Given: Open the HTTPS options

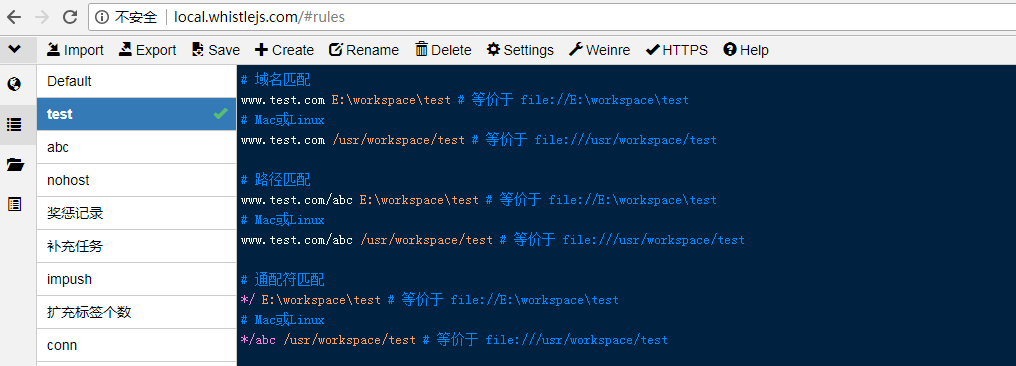Looking at the screenshot, I should [x=677, y=50].
